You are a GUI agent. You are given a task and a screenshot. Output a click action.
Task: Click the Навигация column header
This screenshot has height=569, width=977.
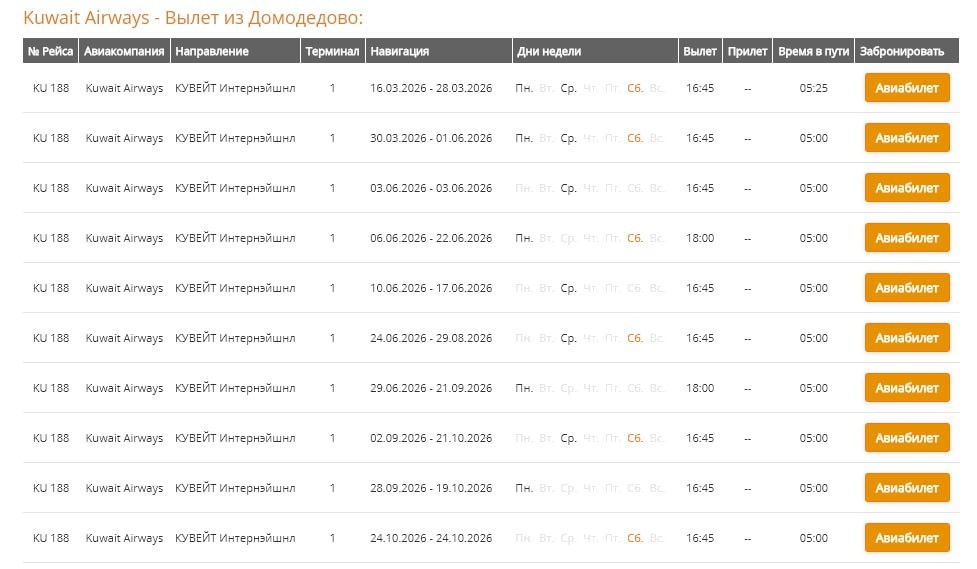[399, 51]
